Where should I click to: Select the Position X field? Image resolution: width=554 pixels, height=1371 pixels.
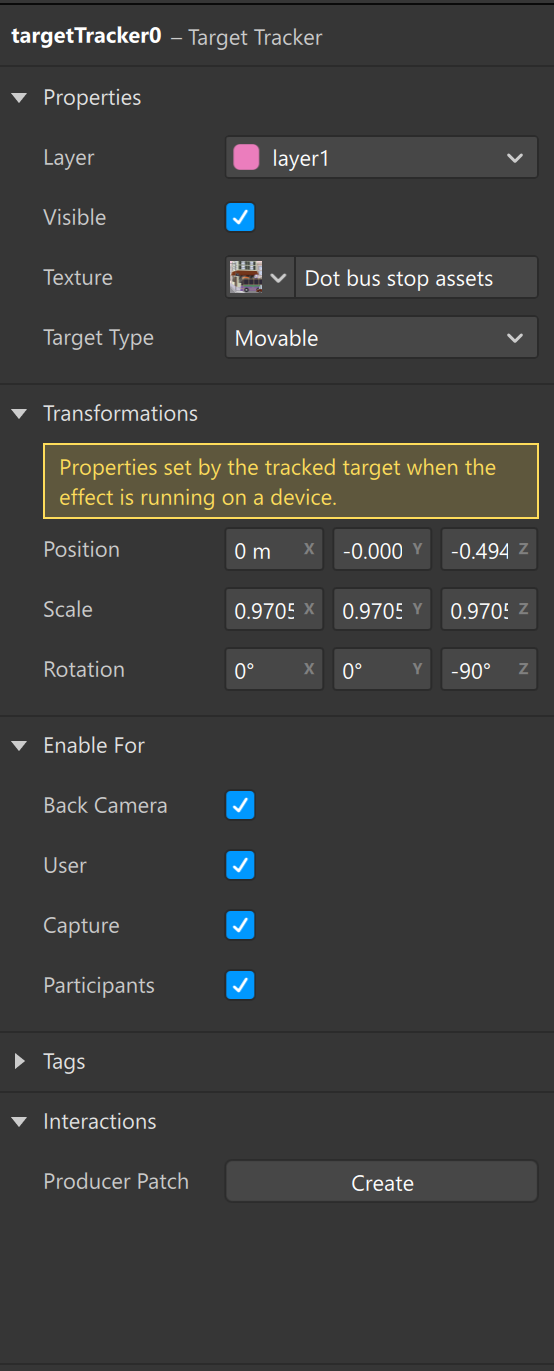coord(274,550)
